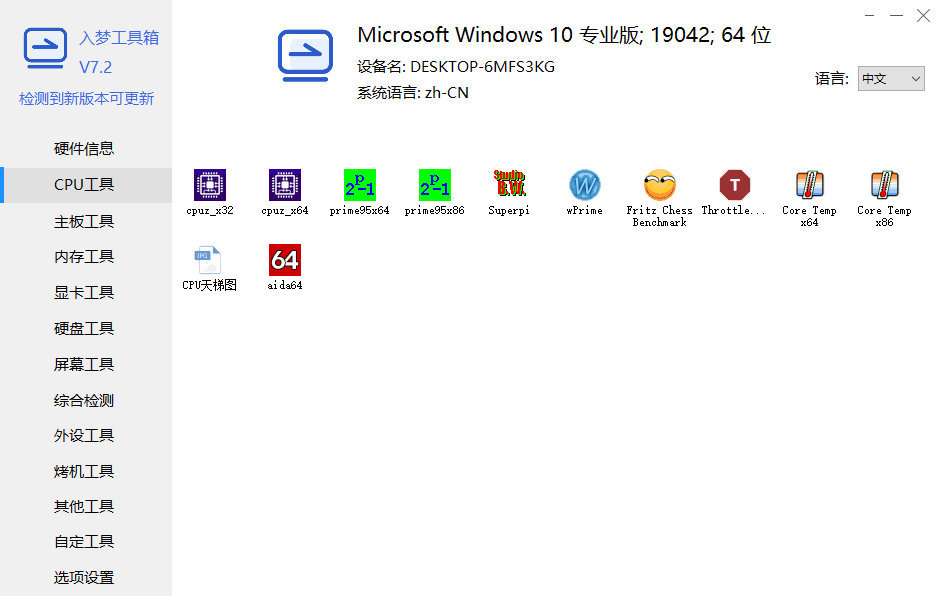Open prime95x86 tool icon
Viewport: 941px width, 596px height.
pyautogui.click(x=434, y=185)
